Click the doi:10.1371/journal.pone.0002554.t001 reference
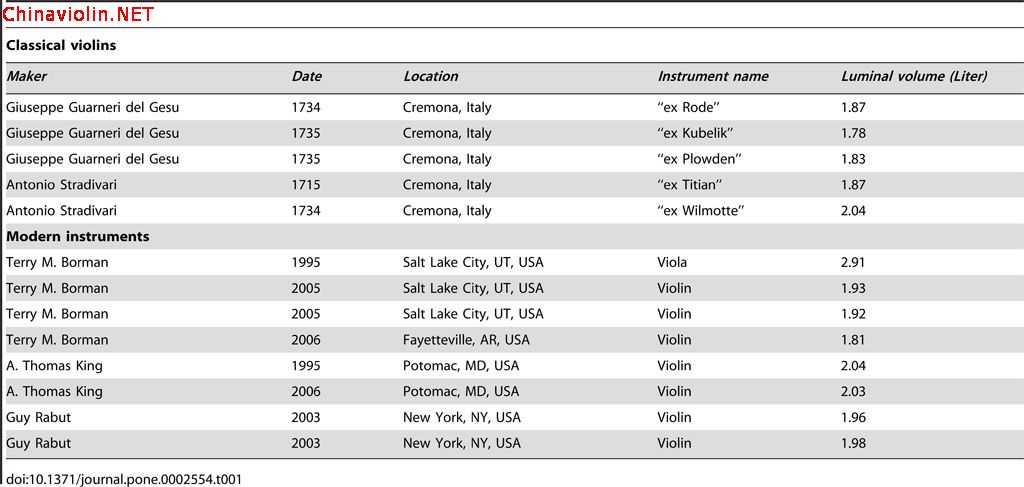This screenshot has width=1024, height=487. point(124,479)
